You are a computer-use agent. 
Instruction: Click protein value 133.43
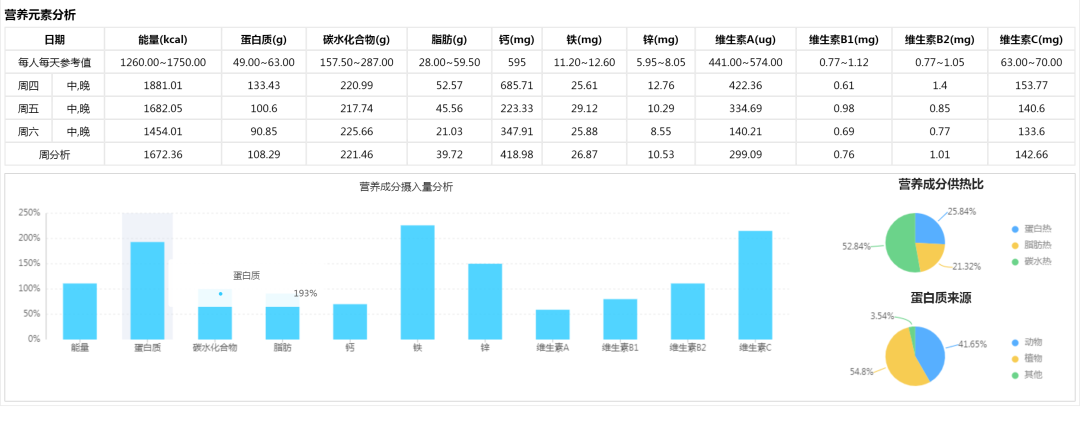point(263,86)
